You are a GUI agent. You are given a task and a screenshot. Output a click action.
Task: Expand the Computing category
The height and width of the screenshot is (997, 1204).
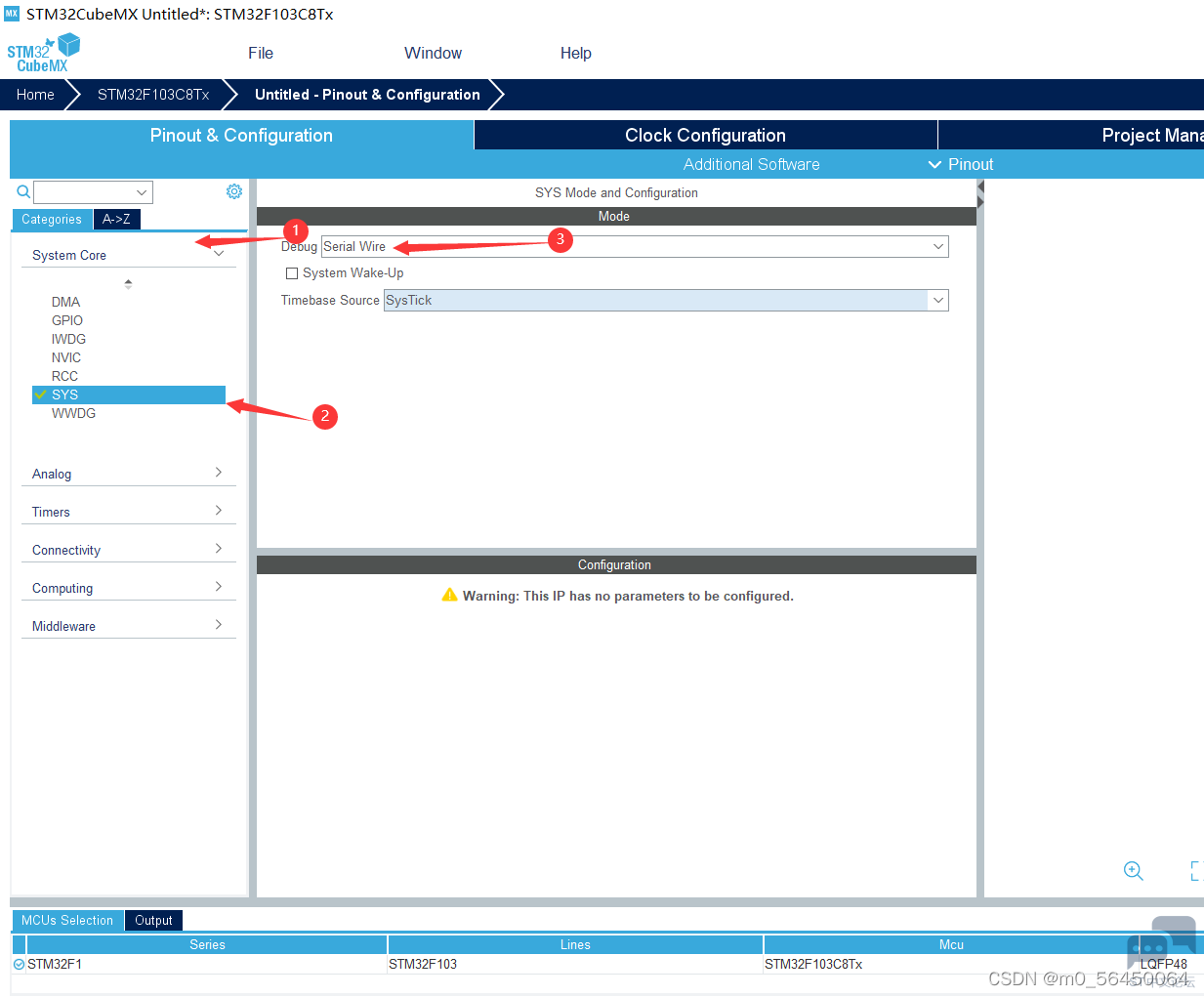128,588
